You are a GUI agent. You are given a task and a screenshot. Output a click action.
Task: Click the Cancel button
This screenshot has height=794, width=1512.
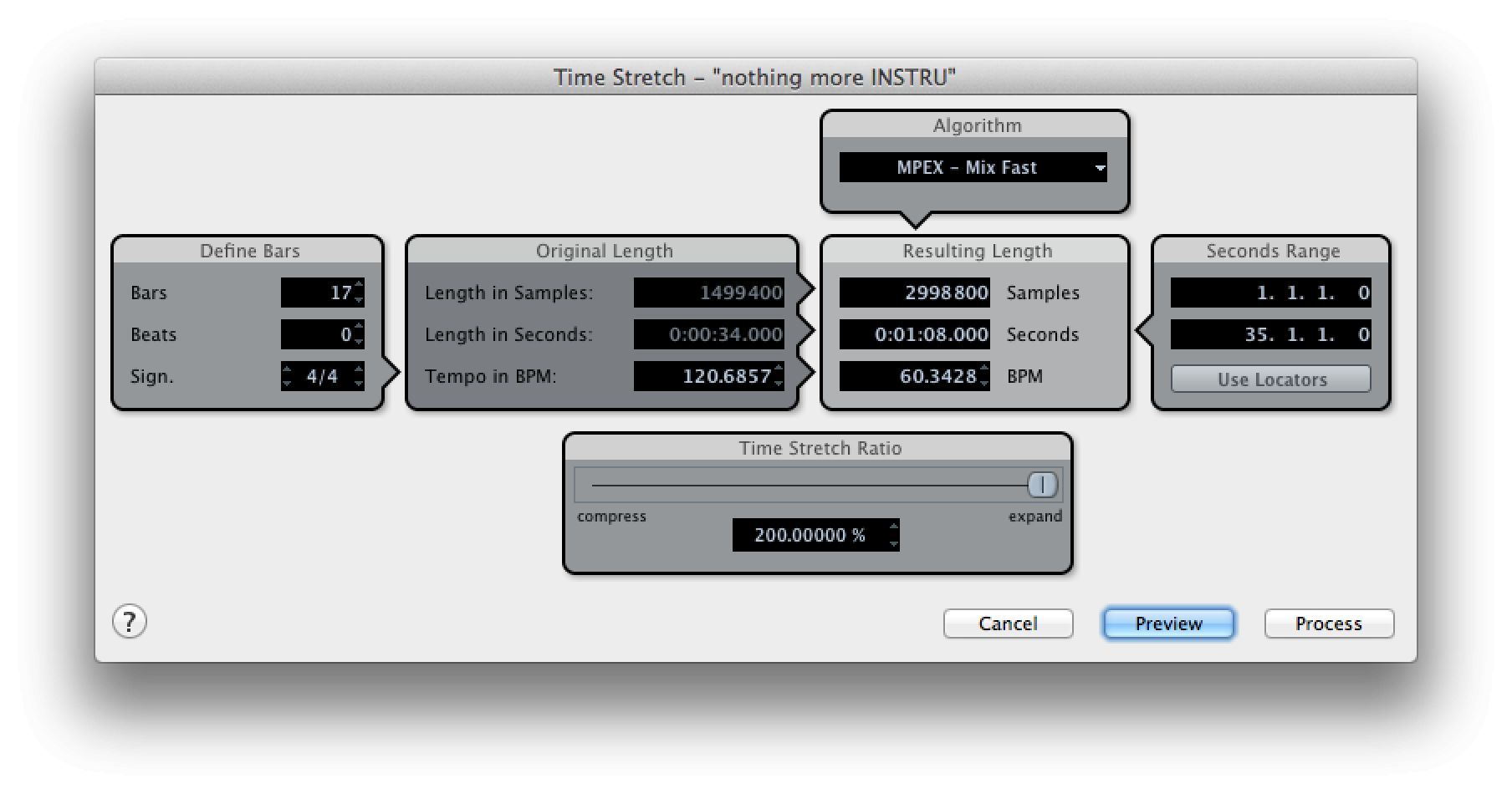(x=1008, y=623)
